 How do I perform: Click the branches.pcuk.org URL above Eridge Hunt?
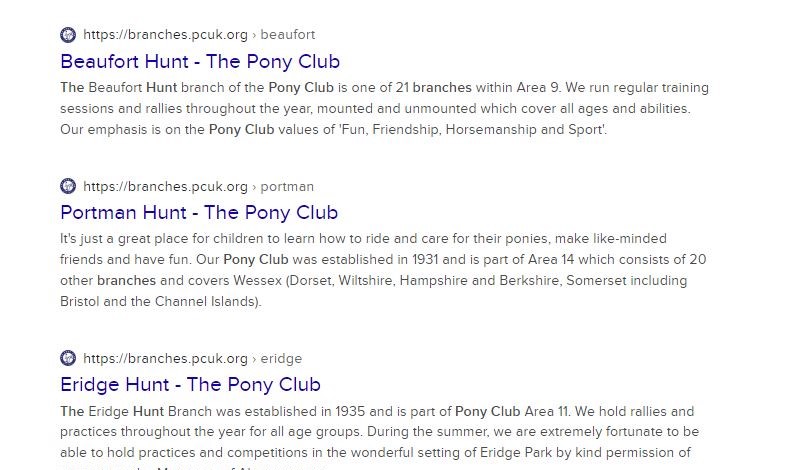tap(165, 358)
